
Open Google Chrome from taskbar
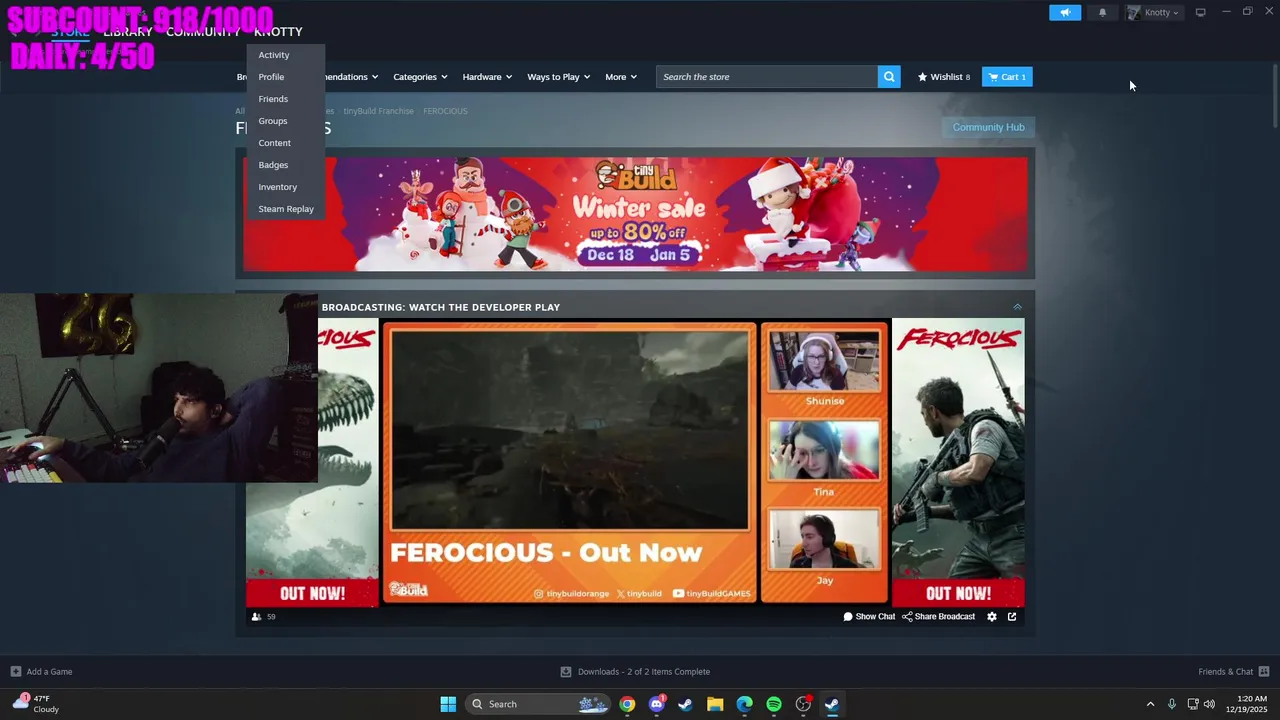[627, 704]
